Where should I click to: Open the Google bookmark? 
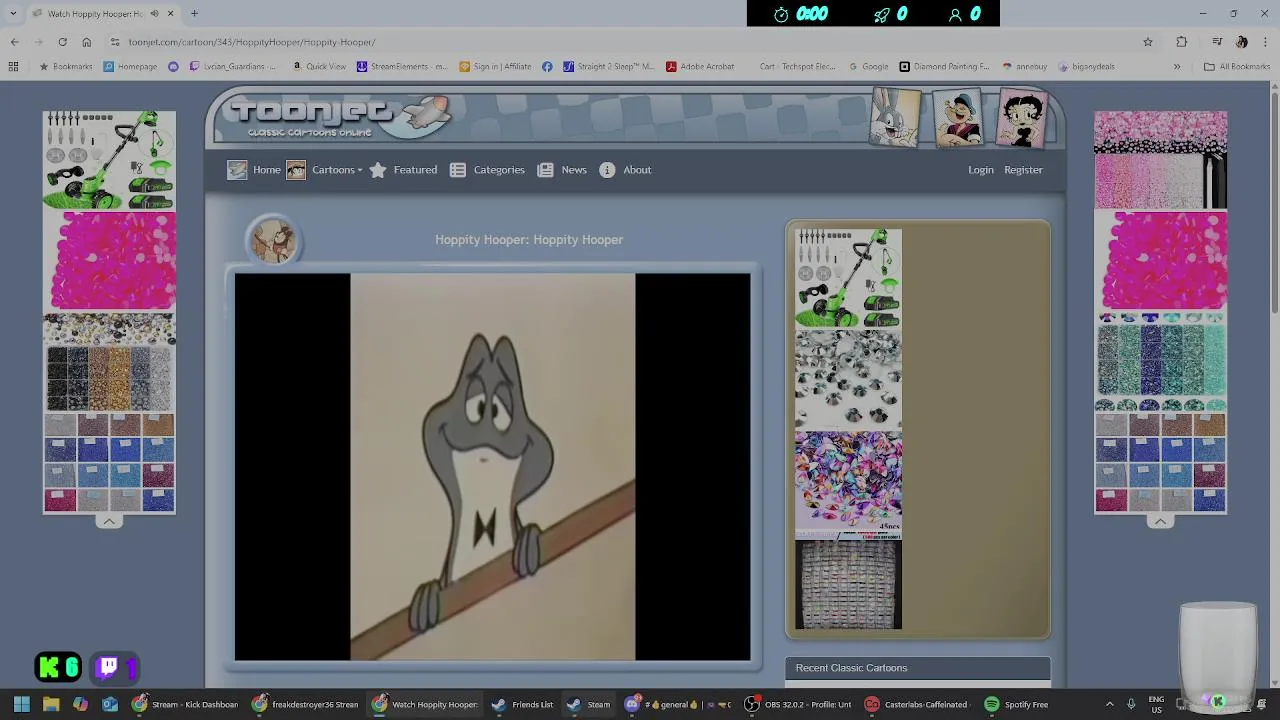coord(868,67)
